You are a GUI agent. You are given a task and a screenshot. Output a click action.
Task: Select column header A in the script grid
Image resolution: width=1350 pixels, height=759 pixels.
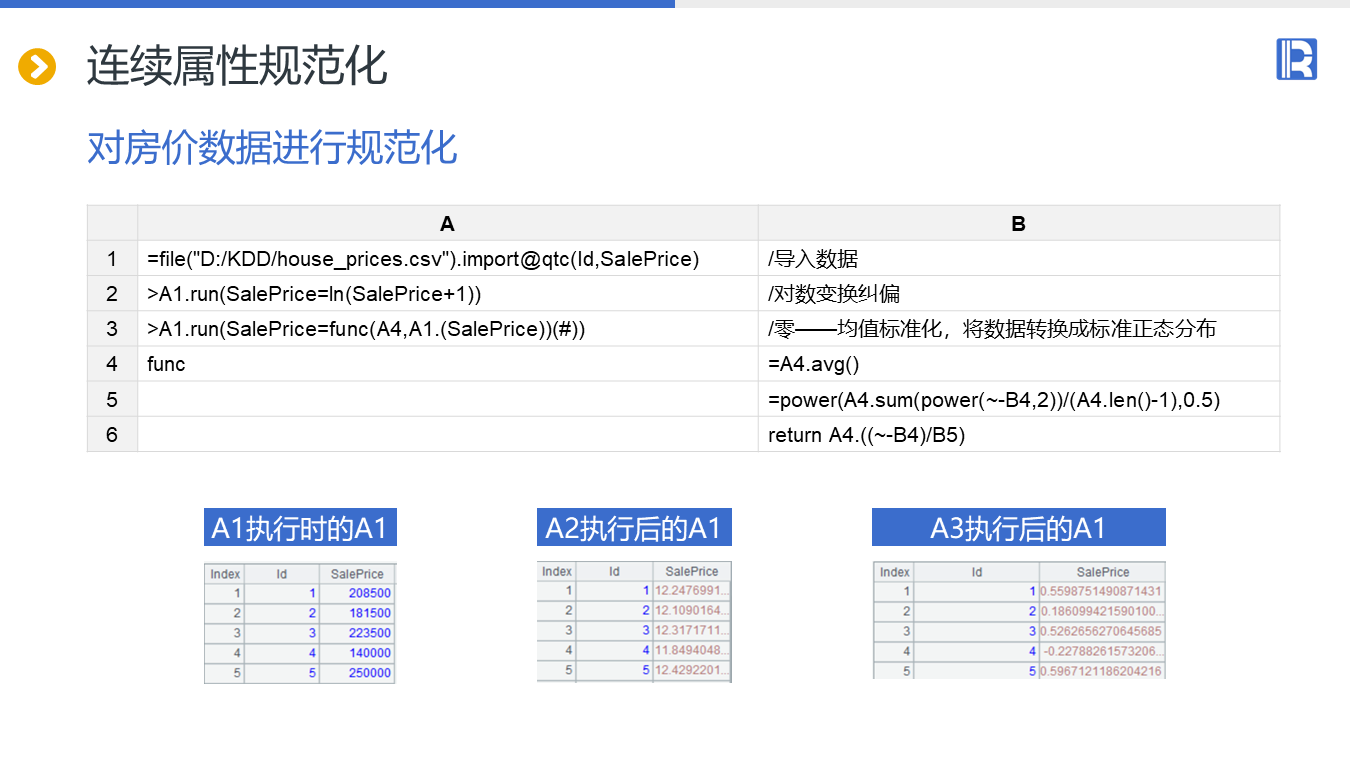pyautogui.click(x=447, y=223)
